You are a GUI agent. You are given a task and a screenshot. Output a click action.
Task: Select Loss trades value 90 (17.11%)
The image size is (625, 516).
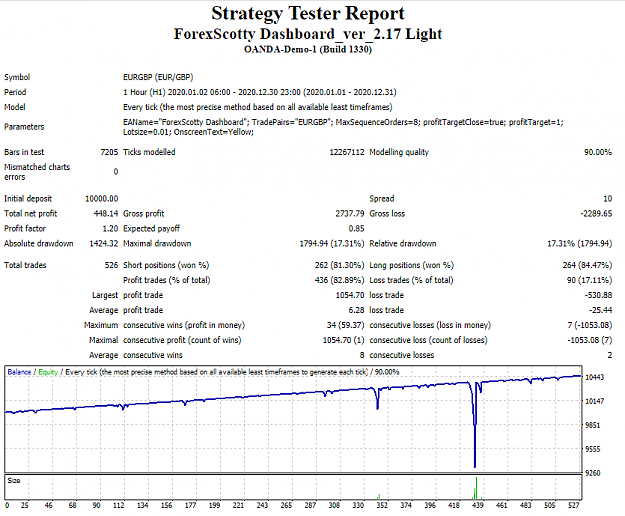click(590, 280)
